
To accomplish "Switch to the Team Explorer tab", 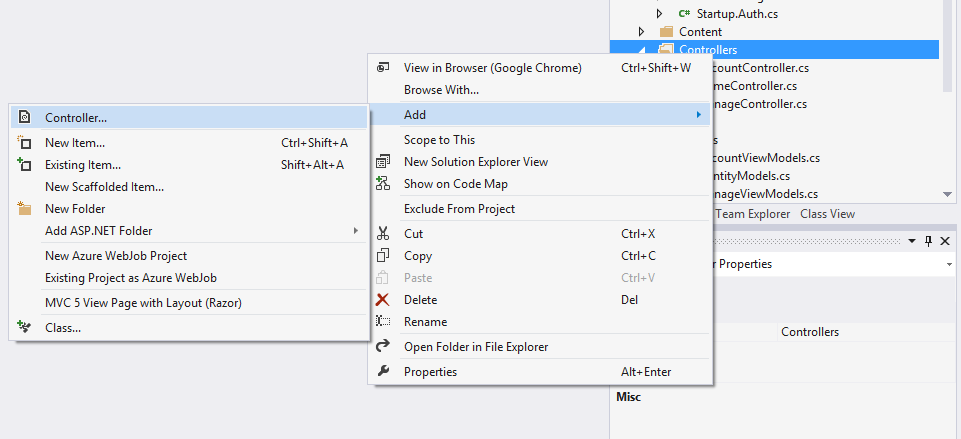I will pos(753,214).
